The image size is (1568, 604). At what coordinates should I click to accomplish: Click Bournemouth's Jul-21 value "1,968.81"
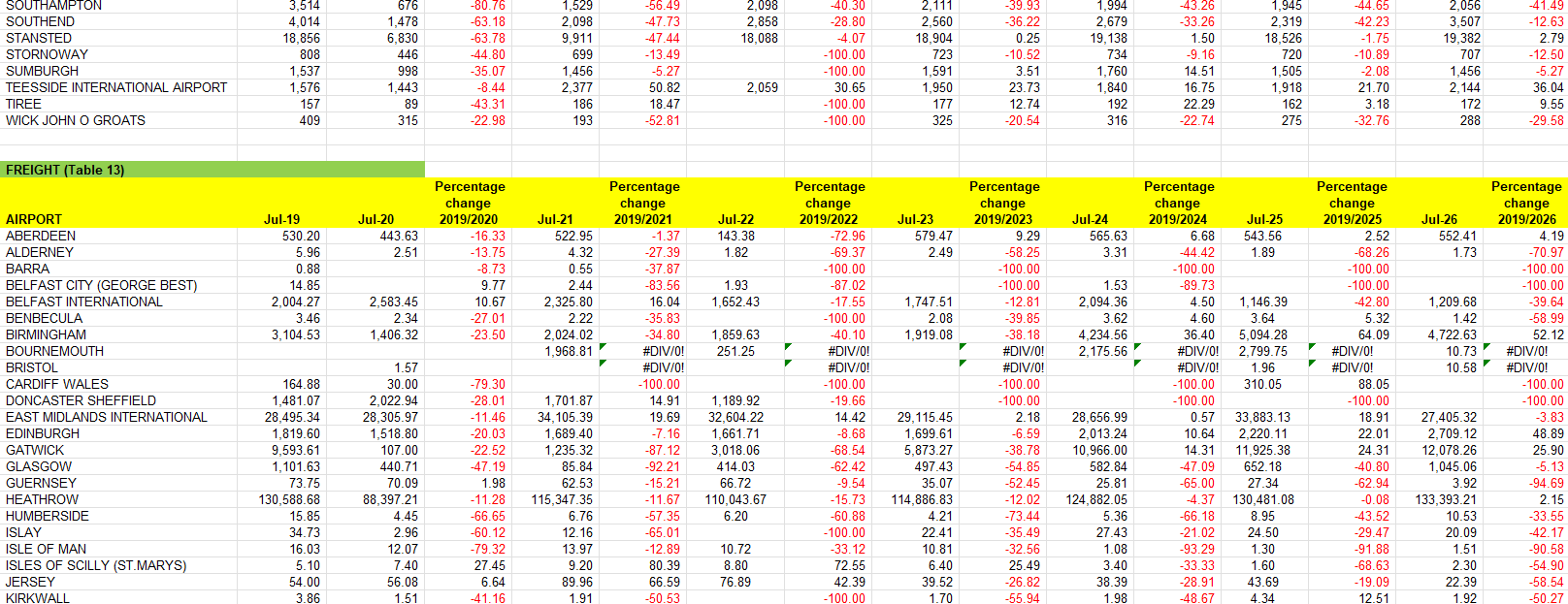(569, 351)
